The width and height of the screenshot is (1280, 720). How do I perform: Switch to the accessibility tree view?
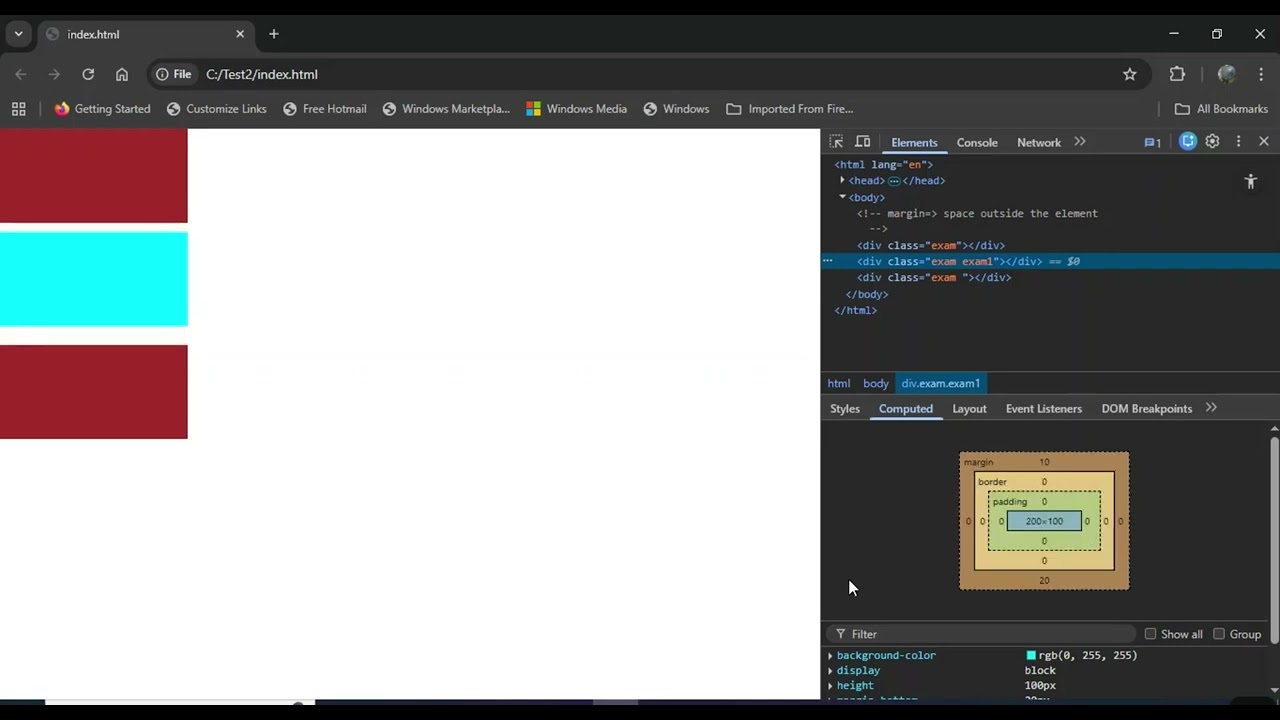[1250, 181]
